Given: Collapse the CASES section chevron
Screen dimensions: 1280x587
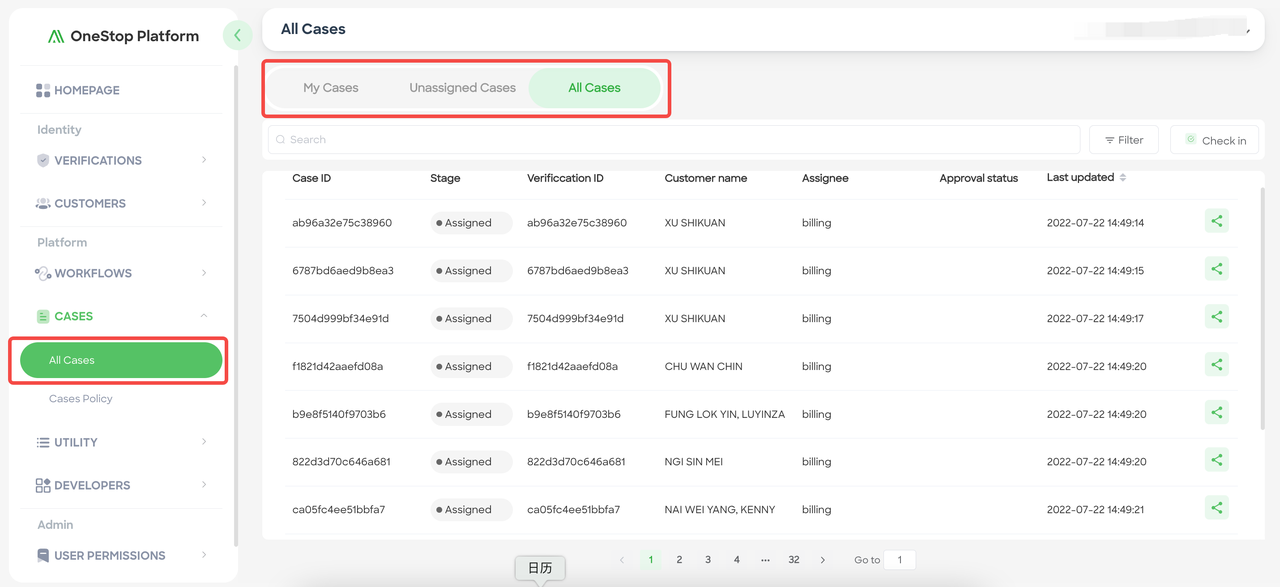Looking at the screenshot, I should [204, 316].
